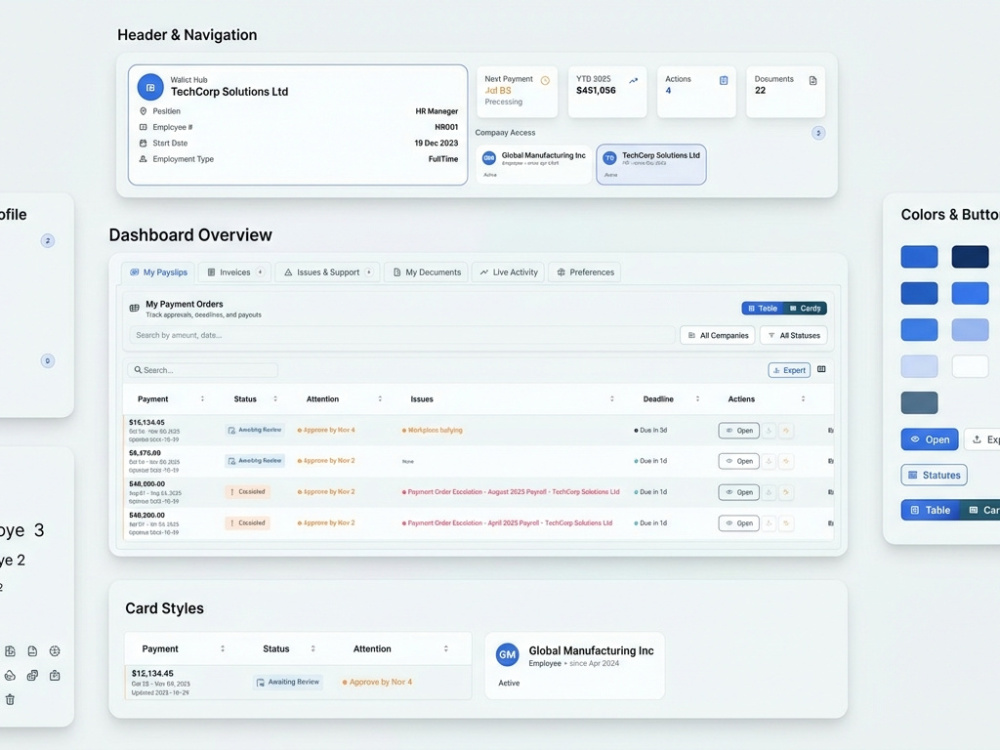Click the round globe icon in the left icon grid
Image resolution: width=1000 pixels, height=750 pixels.
pos(55,651)
